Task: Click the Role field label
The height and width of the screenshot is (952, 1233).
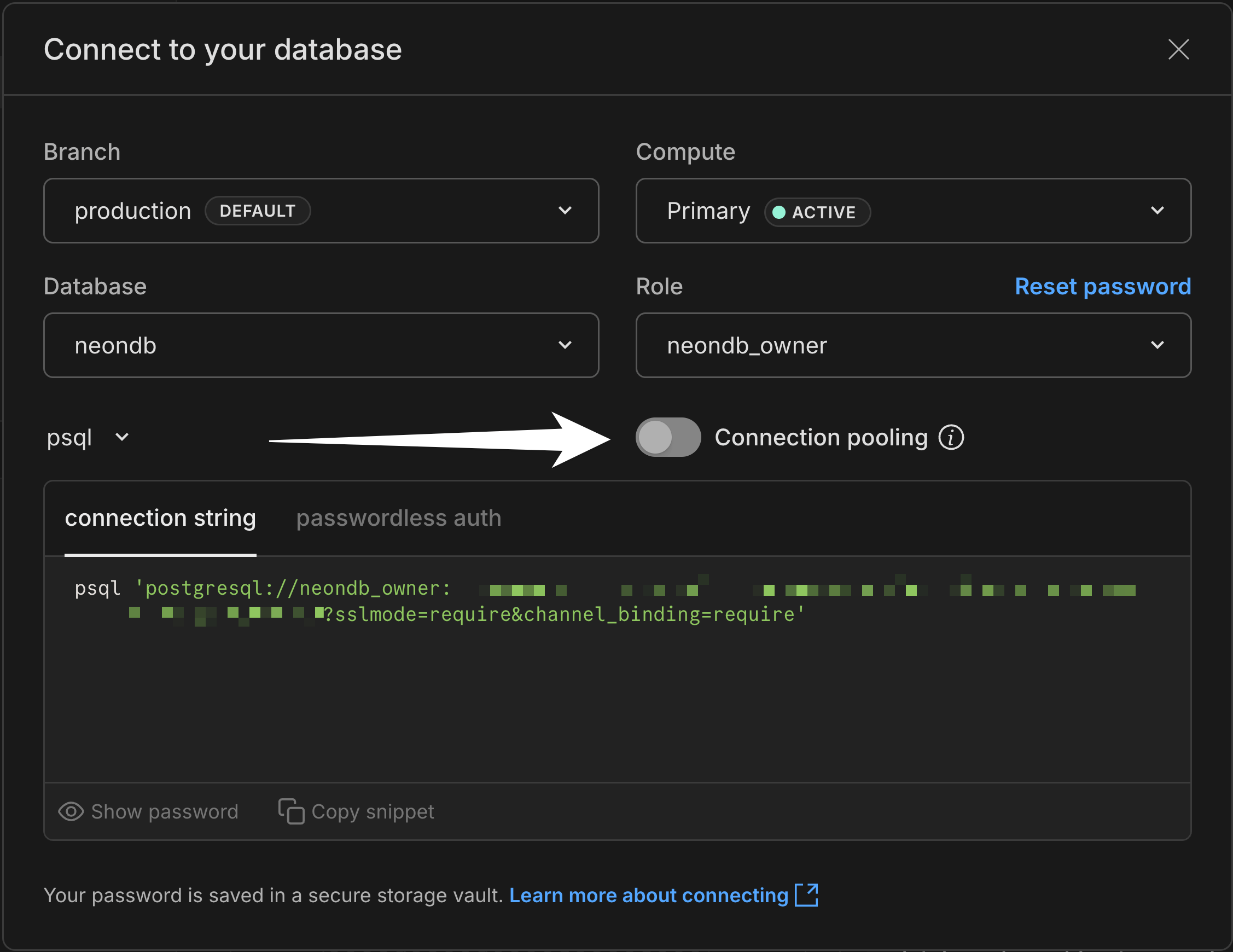Action: (659, 286)
